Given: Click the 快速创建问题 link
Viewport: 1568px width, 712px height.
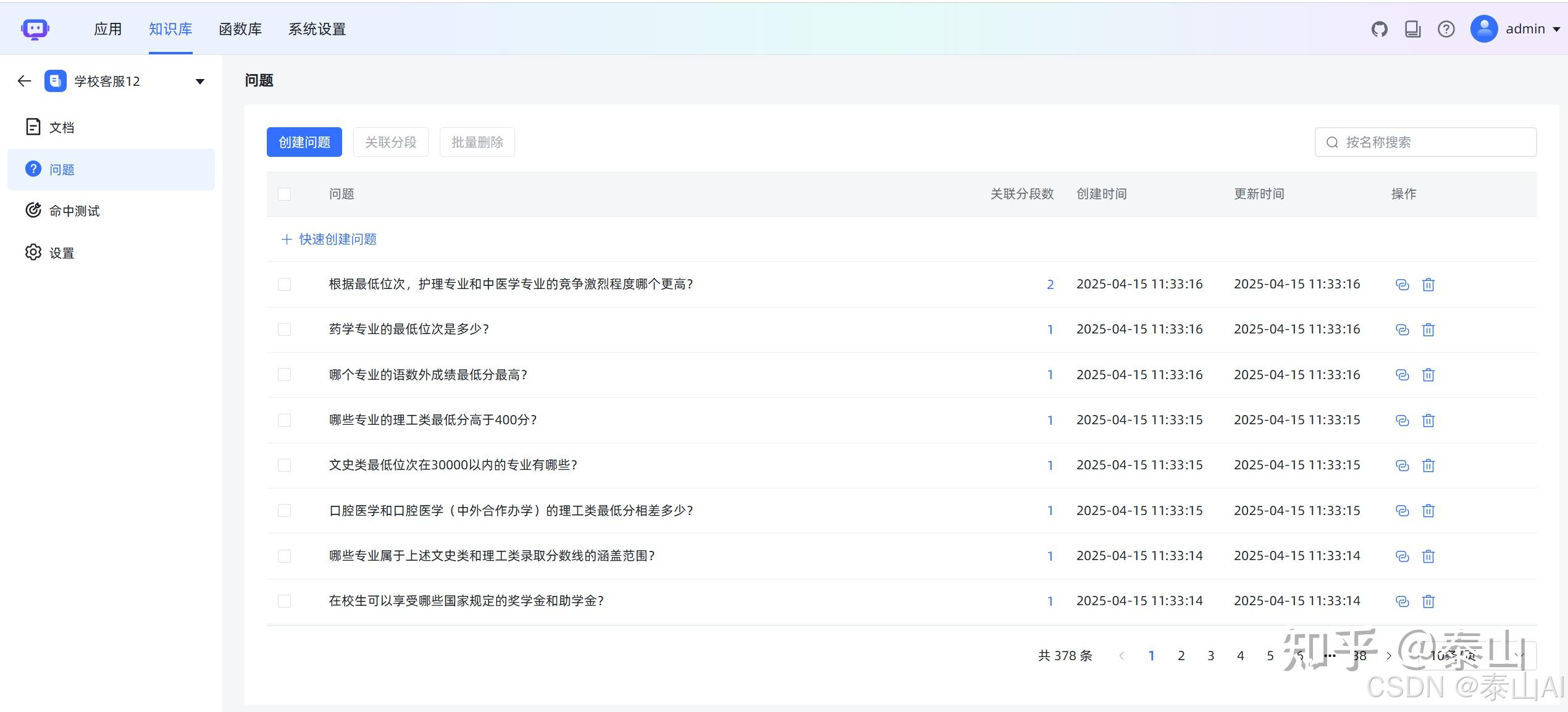Looking at the screenshot, I should pos(338,239).
